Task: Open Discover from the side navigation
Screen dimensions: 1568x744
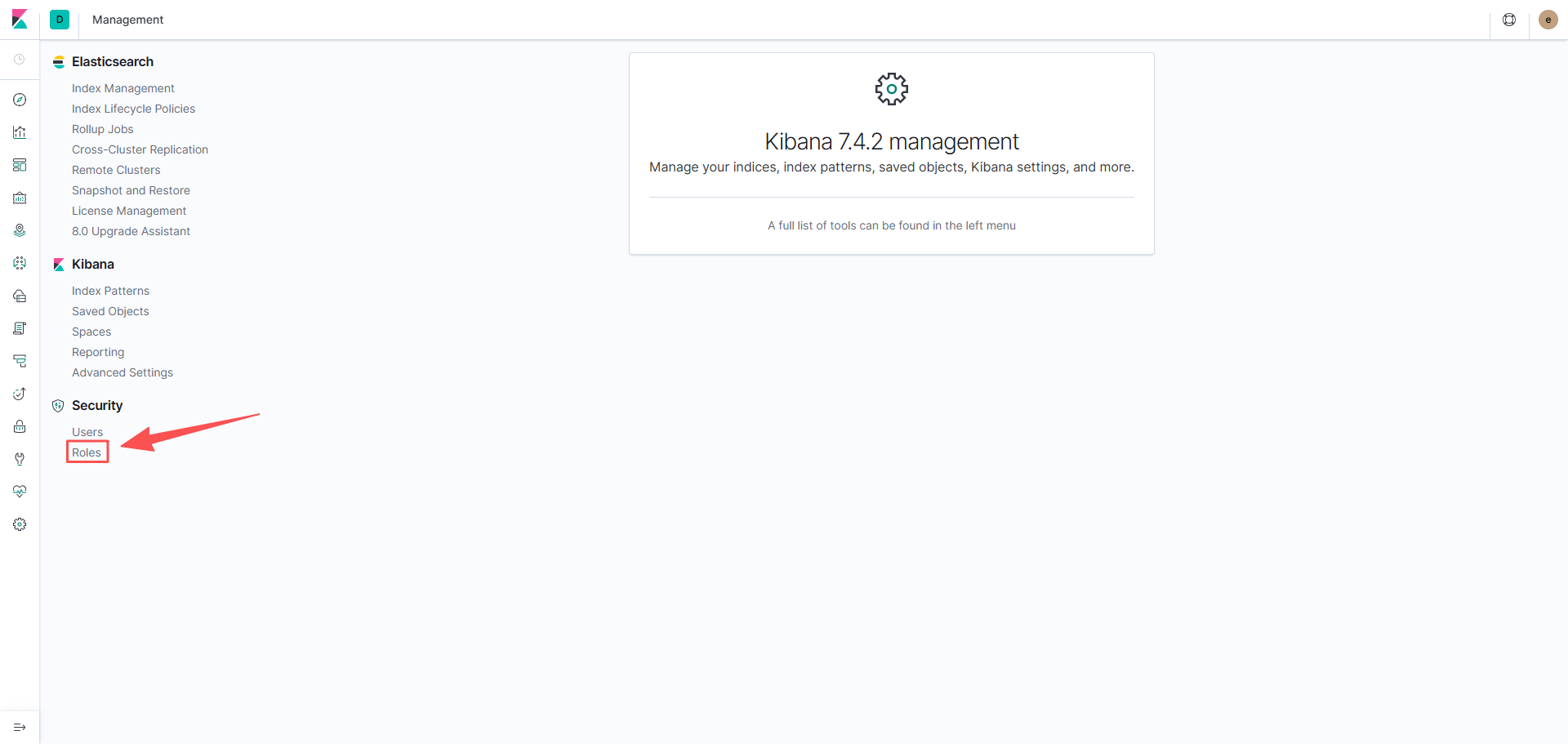Action: pos(20,100)
